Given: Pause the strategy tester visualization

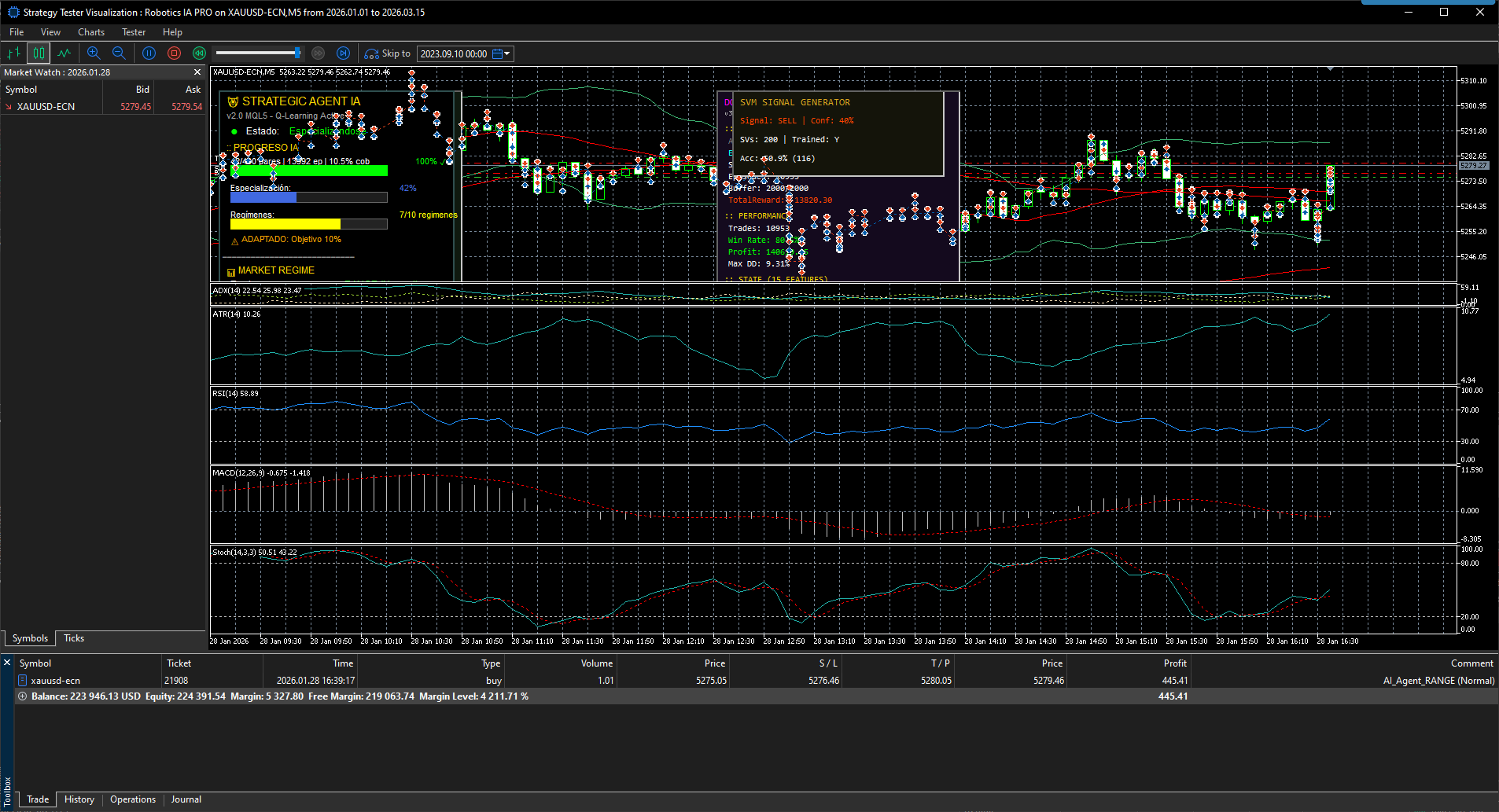Looking at the screenshot, I should click(149, 53).
